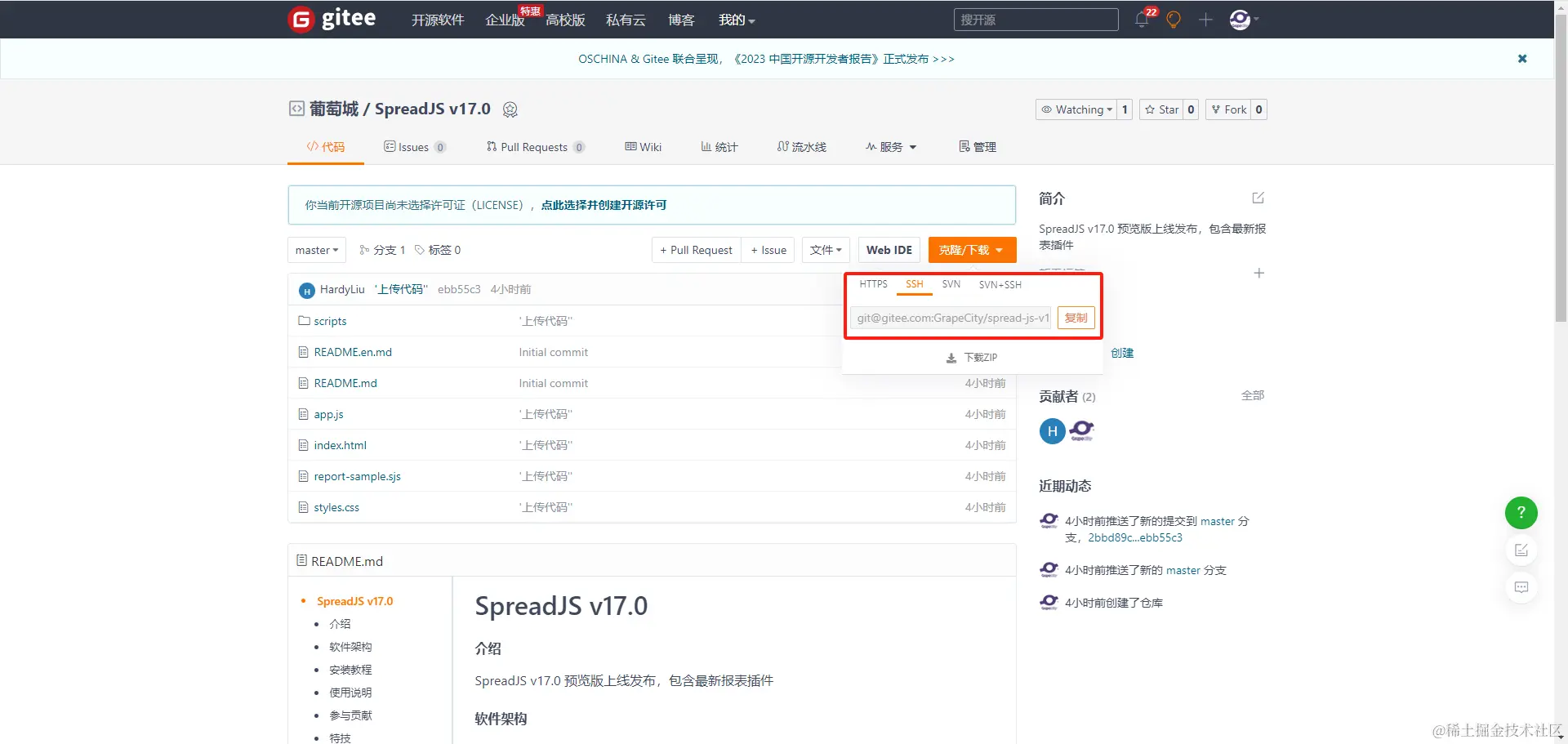Select the SSH clone tab
This screenshot has width=1568, height=744.
(x=914, y=284)
